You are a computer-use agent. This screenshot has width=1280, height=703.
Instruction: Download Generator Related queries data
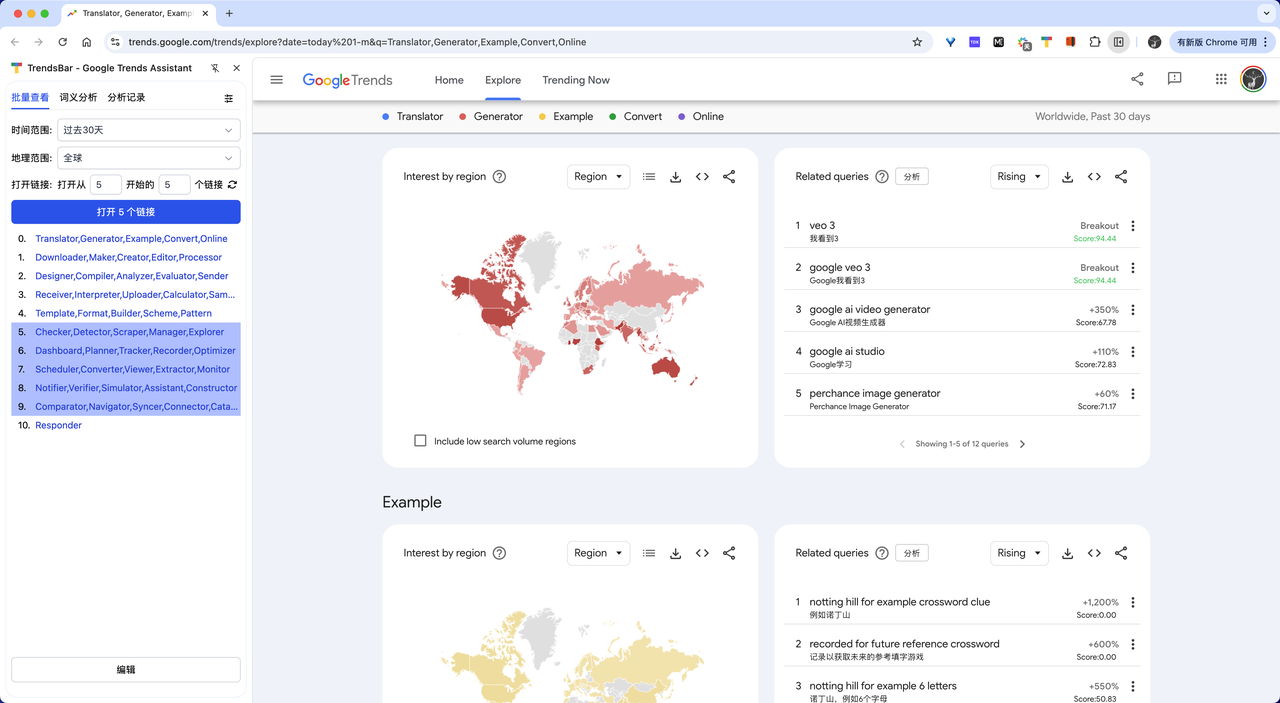(x=1068, y=177)
